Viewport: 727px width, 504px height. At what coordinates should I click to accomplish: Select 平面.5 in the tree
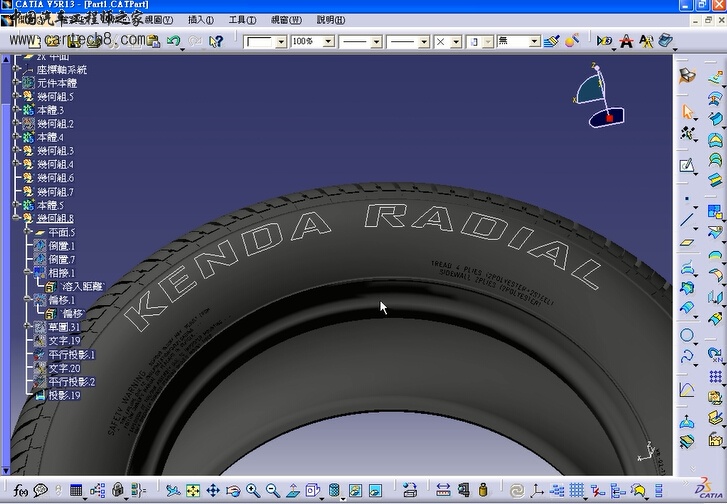coord(62,232)
